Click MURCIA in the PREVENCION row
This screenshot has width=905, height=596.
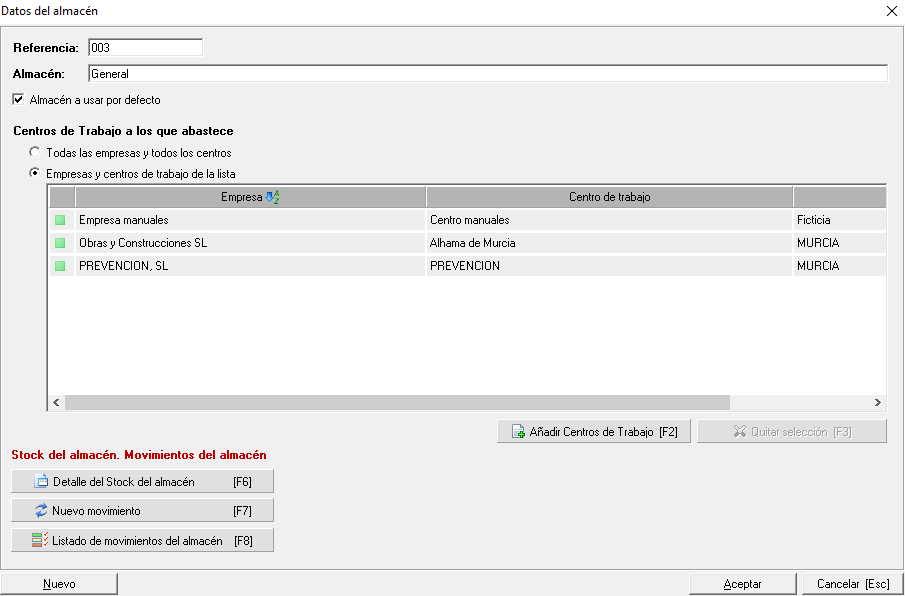tap(840, 266)
